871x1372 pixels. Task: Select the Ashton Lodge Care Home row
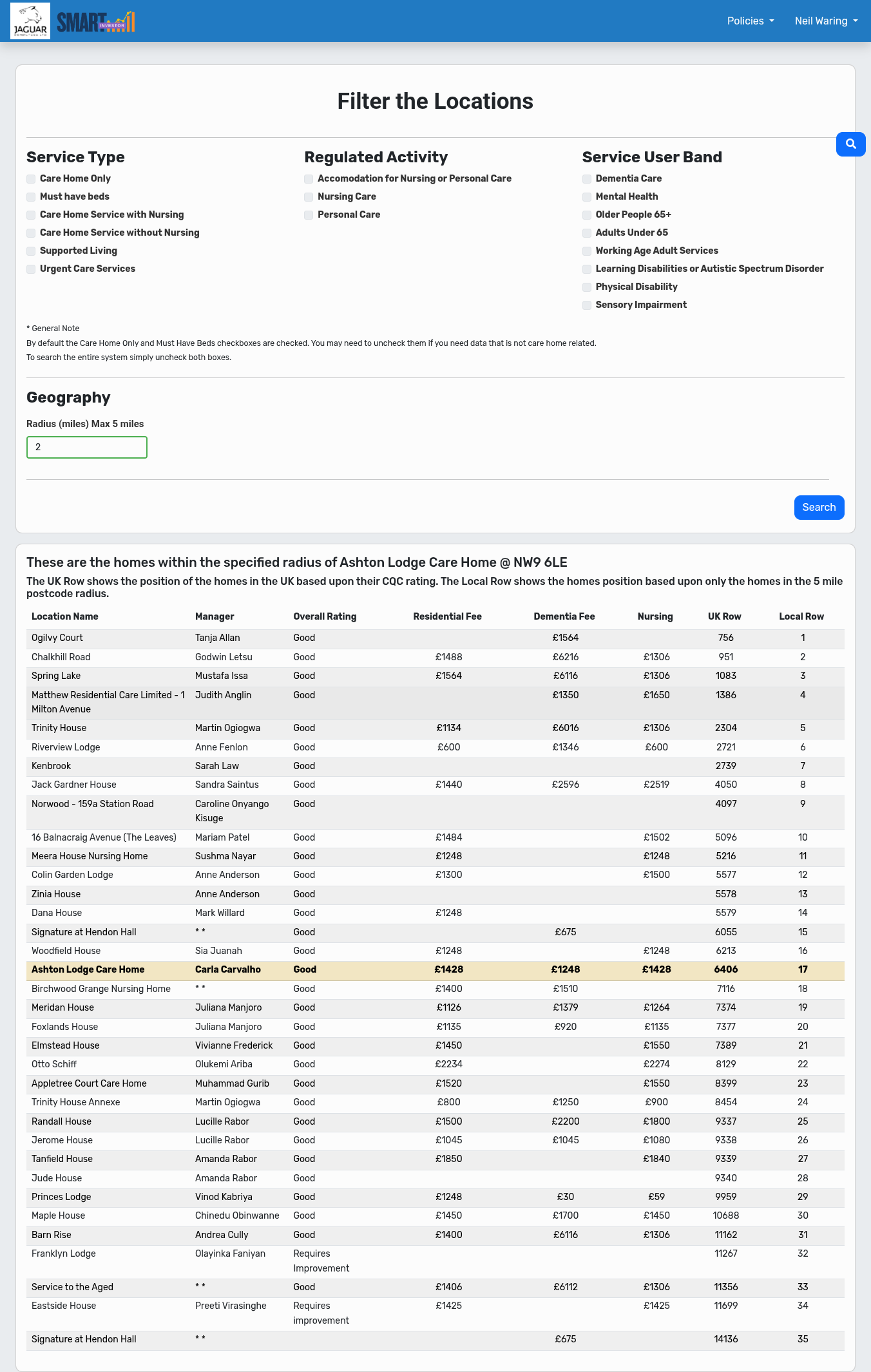point(88,969)
